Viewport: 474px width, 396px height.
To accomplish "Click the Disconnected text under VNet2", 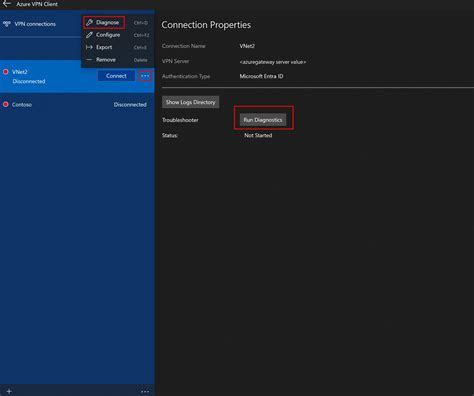I will [29, 81].
